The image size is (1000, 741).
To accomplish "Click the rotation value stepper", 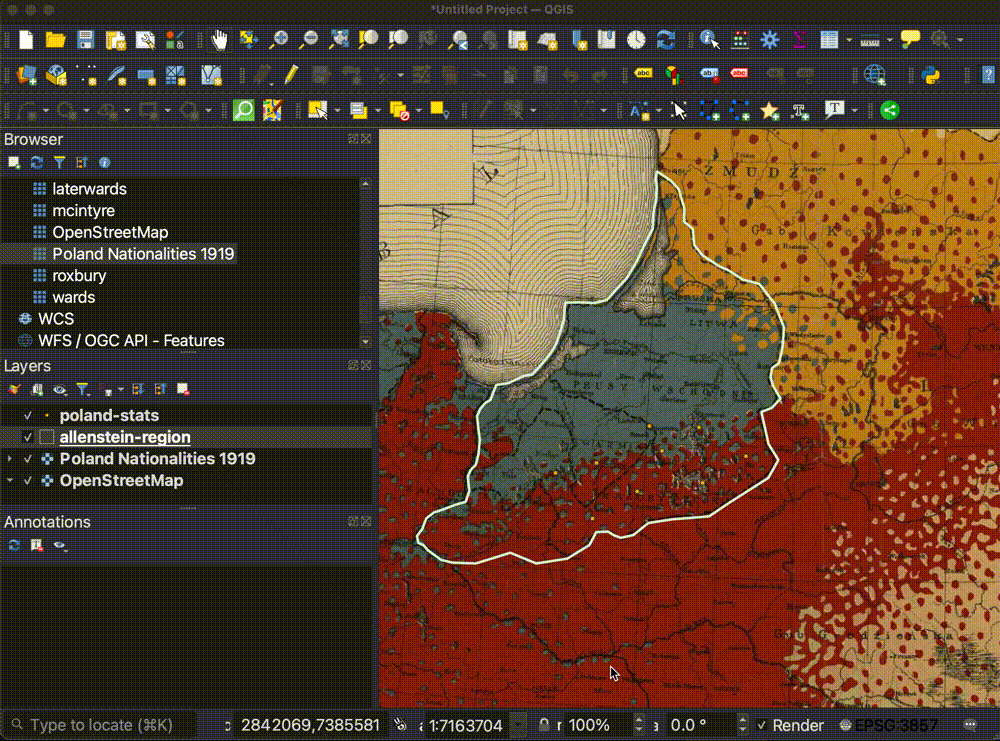I will (x=742, y=725).
